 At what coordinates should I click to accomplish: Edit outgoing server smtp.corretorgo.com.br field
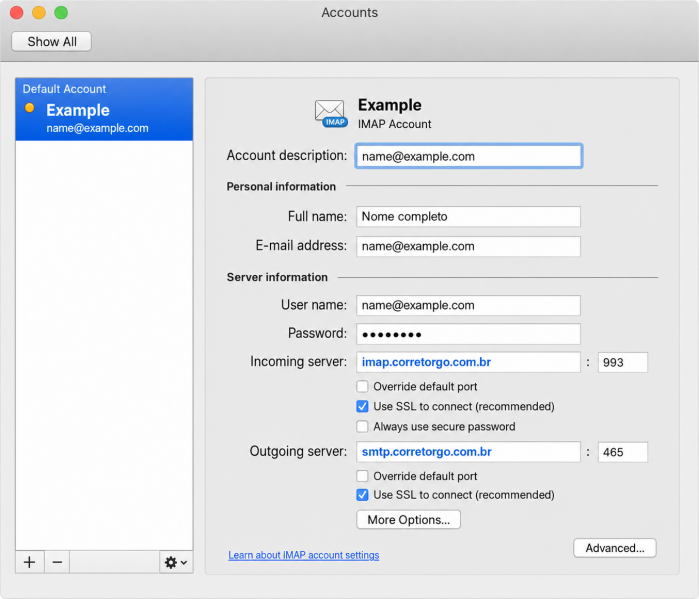468,452
